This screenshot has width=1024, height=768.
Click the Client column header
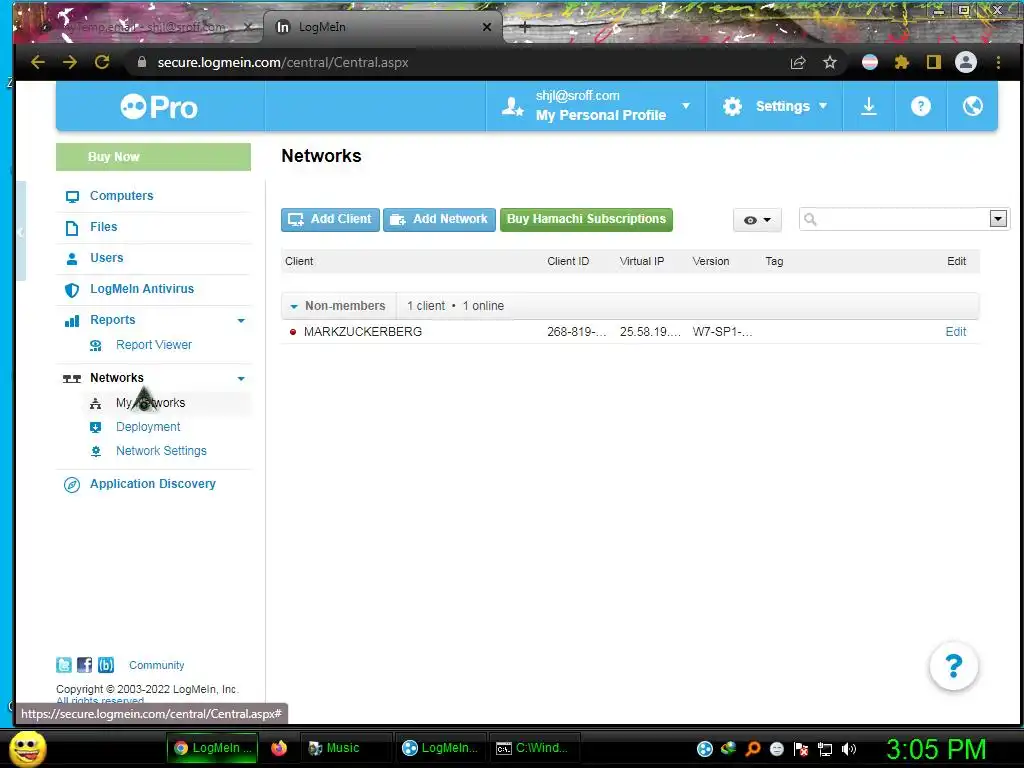pos(299,261)
